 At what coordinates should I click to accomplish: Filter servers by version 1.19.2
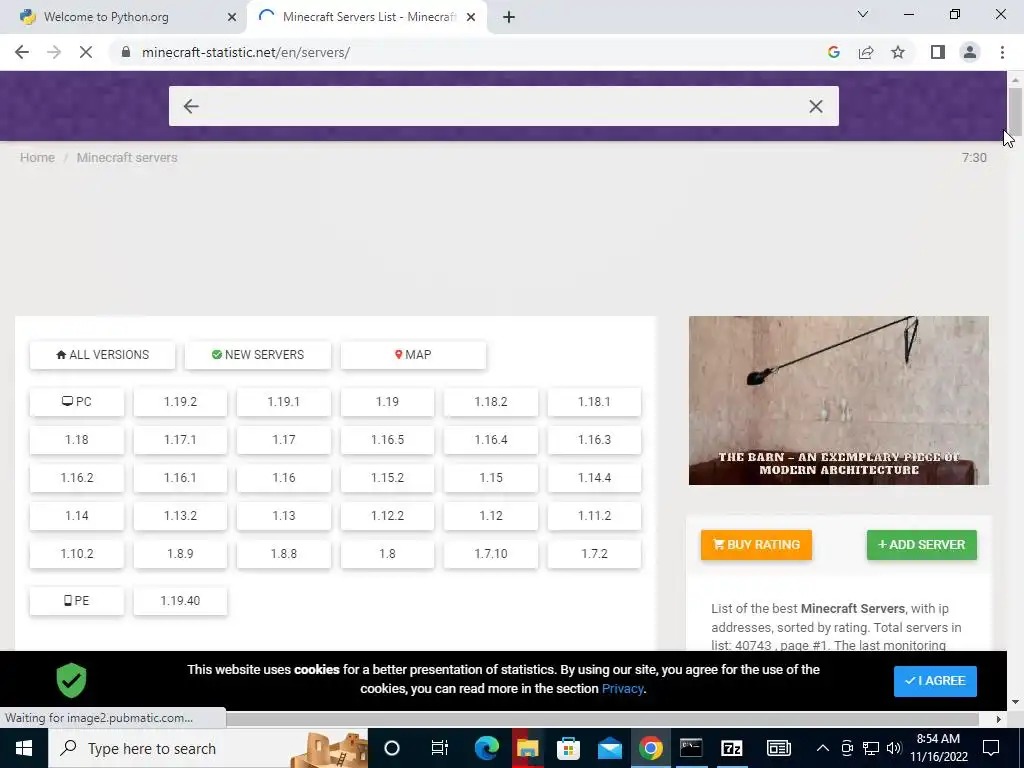(x=180, y=402)
